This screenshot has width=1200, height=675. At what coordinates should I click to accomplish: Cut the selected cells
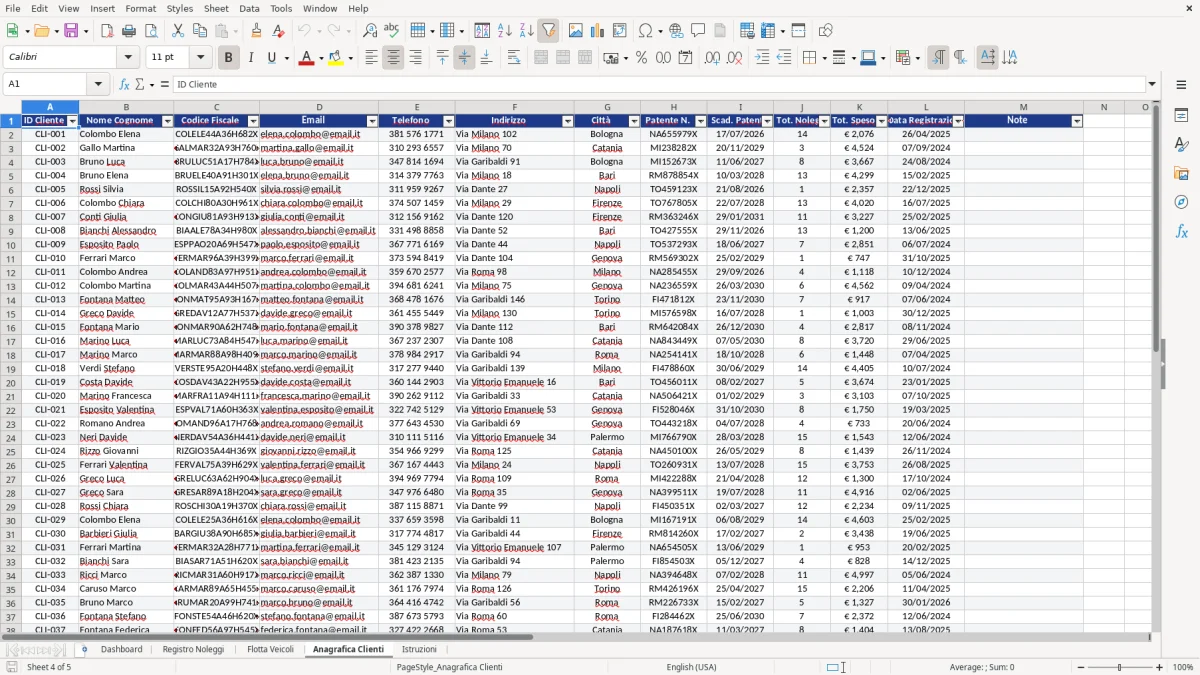[178, 31]
